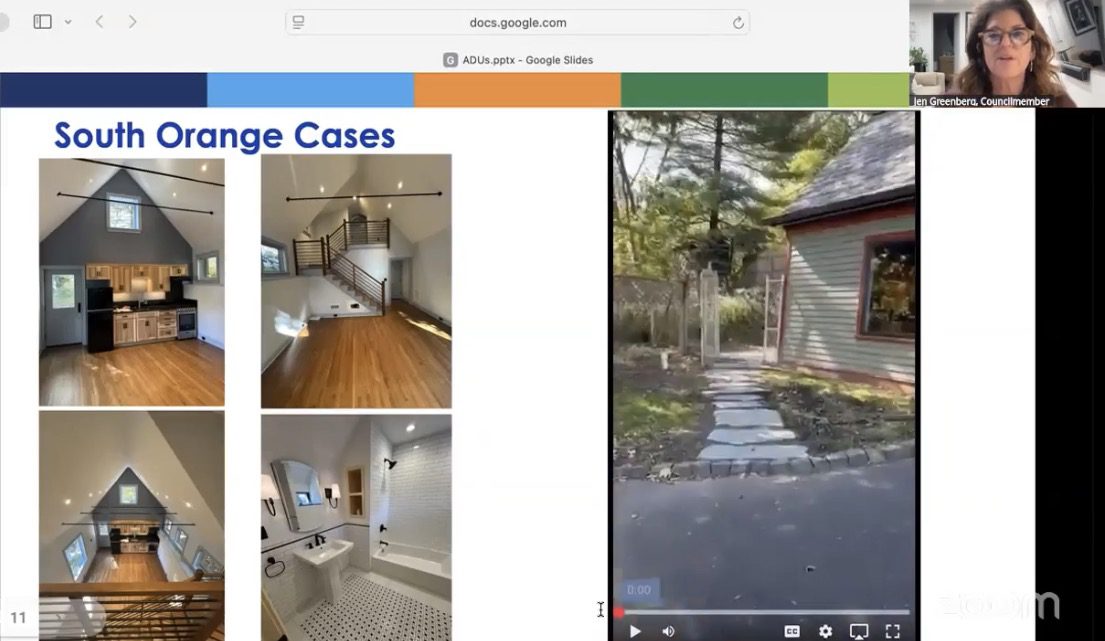Image resolution: width=1105 pixels, height=641 pixels.
Task: Go forward to the next page
Action: 132,22
